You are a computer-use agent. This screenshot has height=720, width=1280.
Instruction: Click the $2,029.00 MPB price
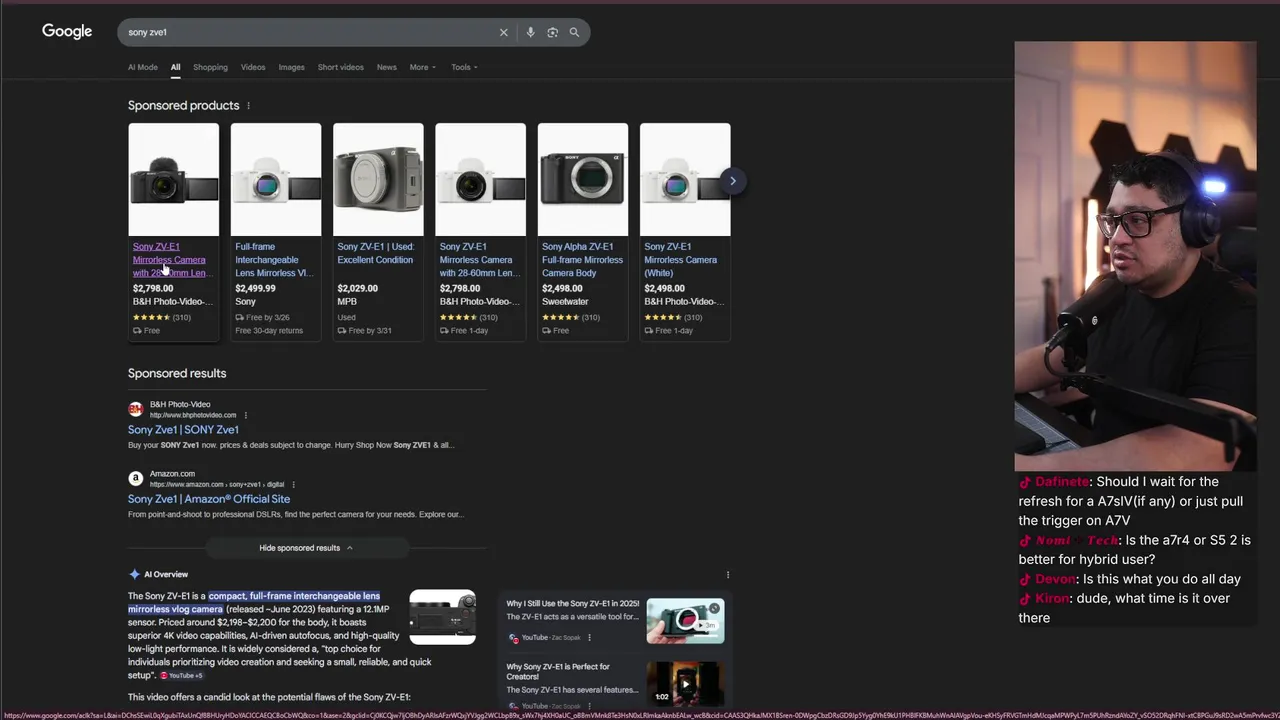coord(358,288)
